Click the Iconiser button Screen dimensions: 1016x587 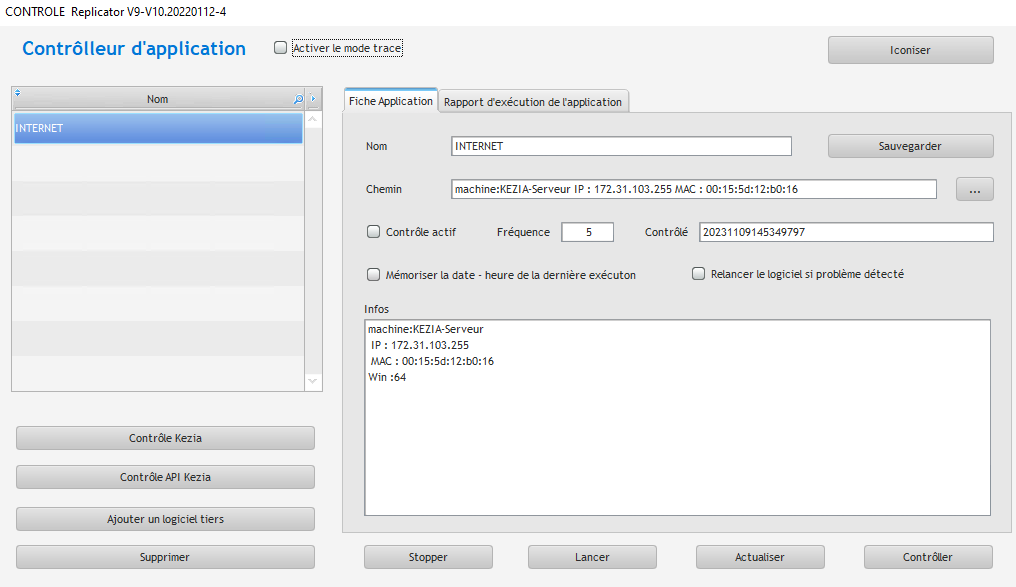(910, 50)
